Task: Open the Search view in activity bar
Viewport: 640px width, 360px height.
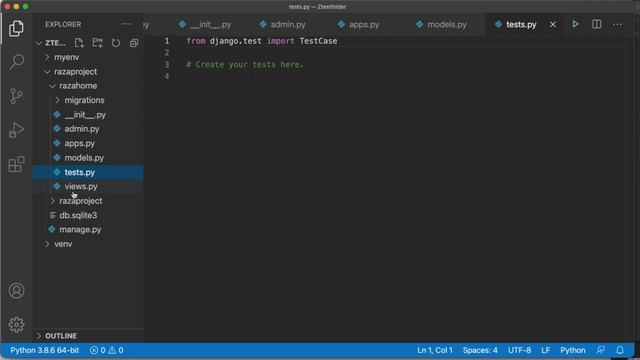Action: pos(16,62)
